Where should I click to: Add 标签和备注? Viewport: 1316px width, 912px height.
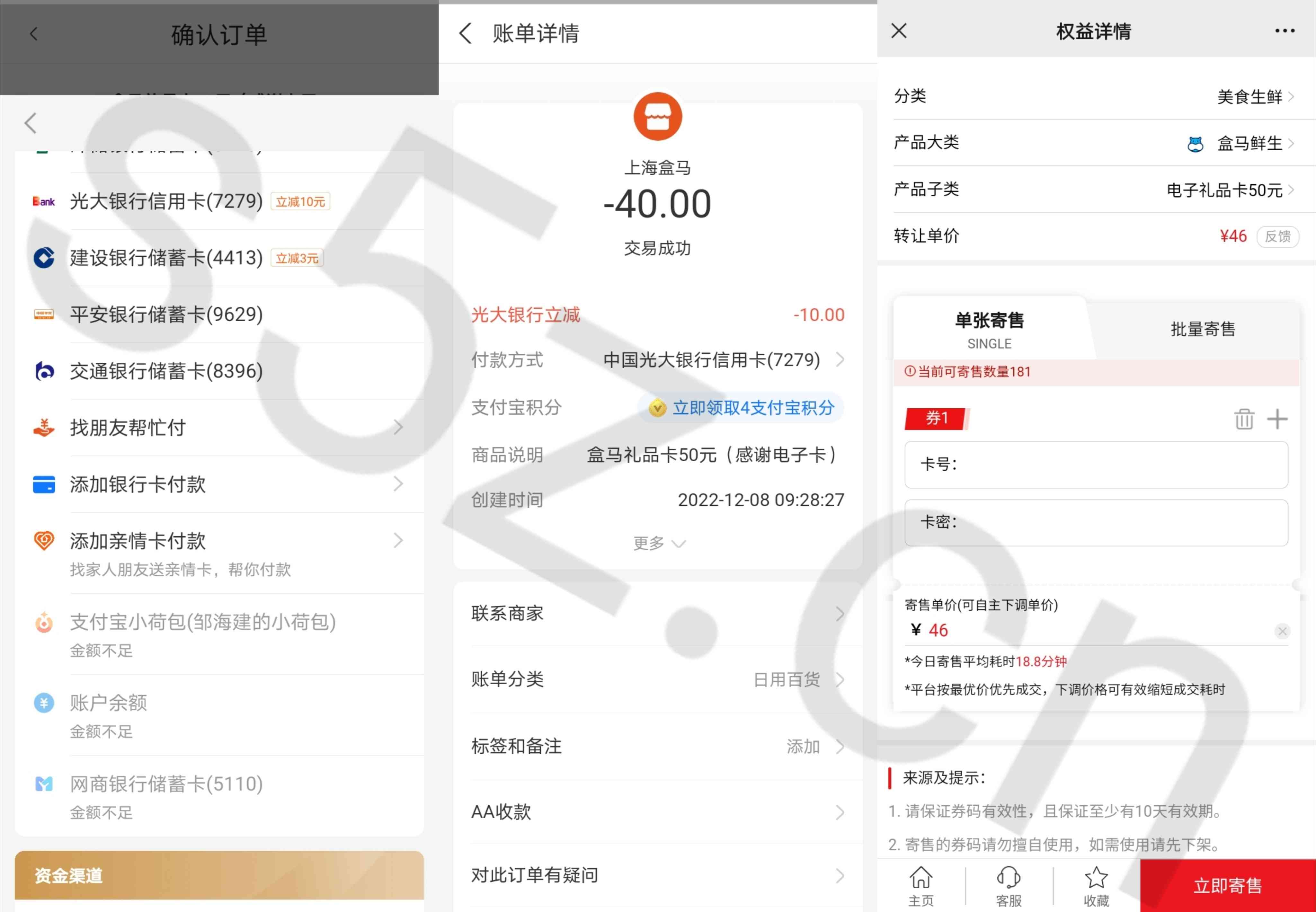pyautogui.click(x=658, y=746)
